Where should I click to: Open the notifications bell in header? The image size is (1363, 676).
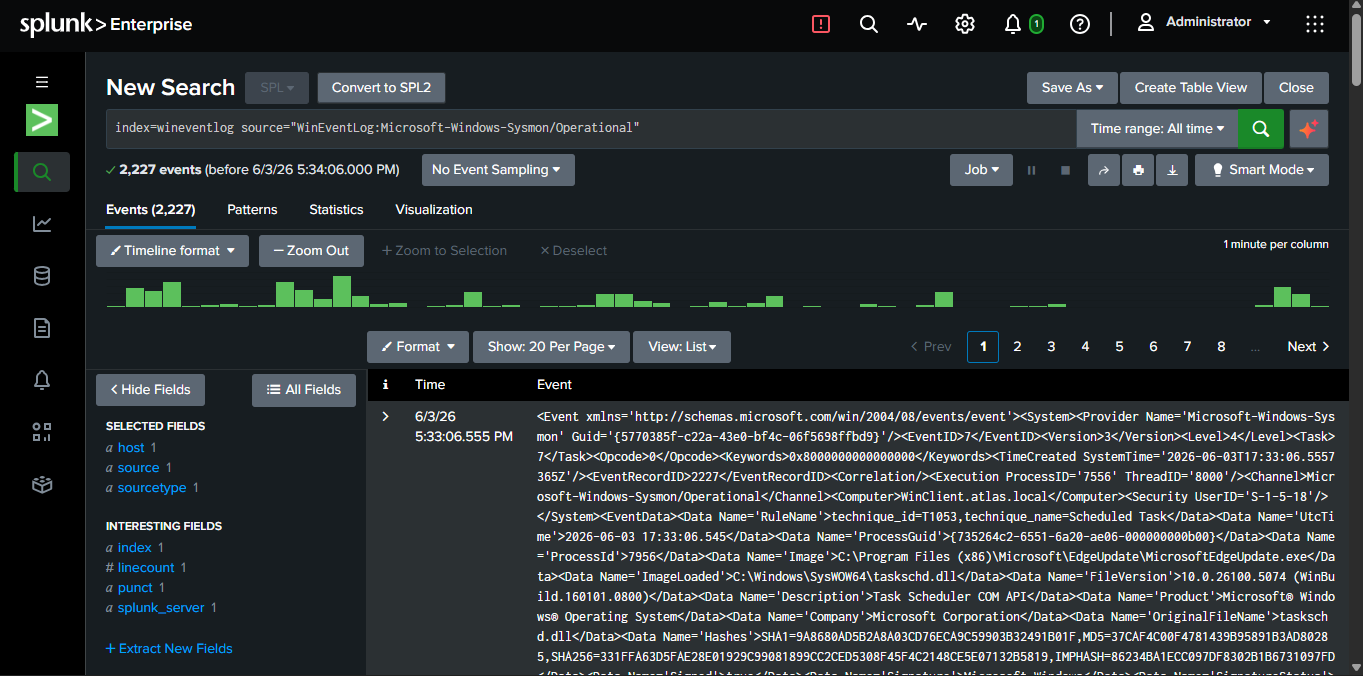point(1012,24)
